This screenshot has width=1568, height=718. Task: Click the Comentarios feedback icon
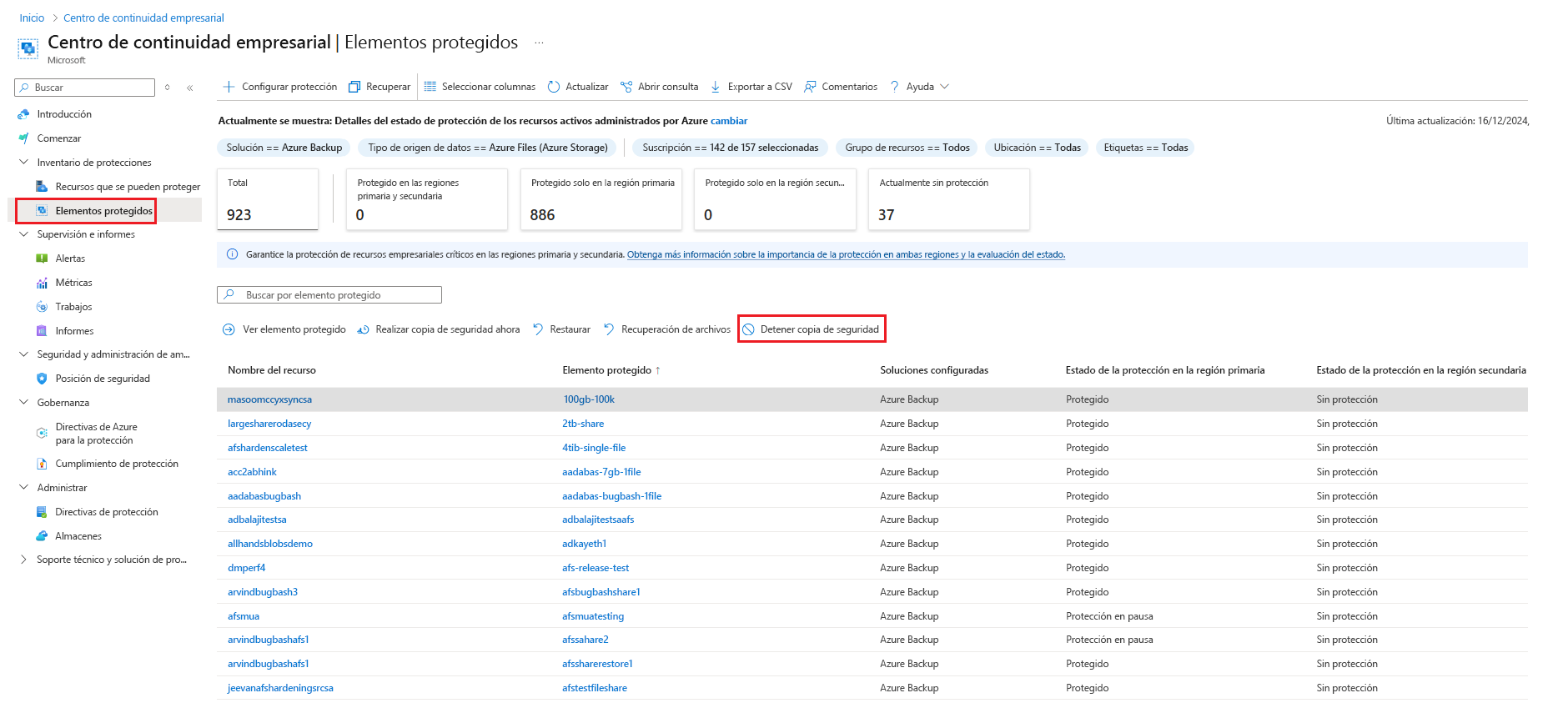point(810,87)
